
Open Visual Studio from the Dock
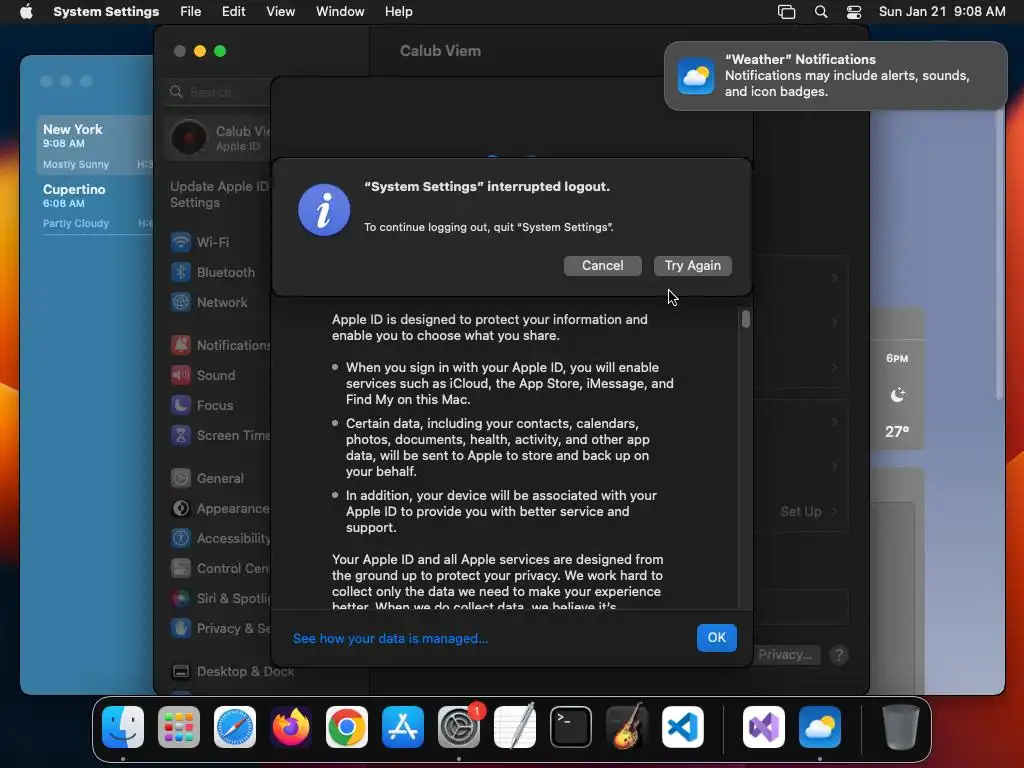[x=763, y=727]
